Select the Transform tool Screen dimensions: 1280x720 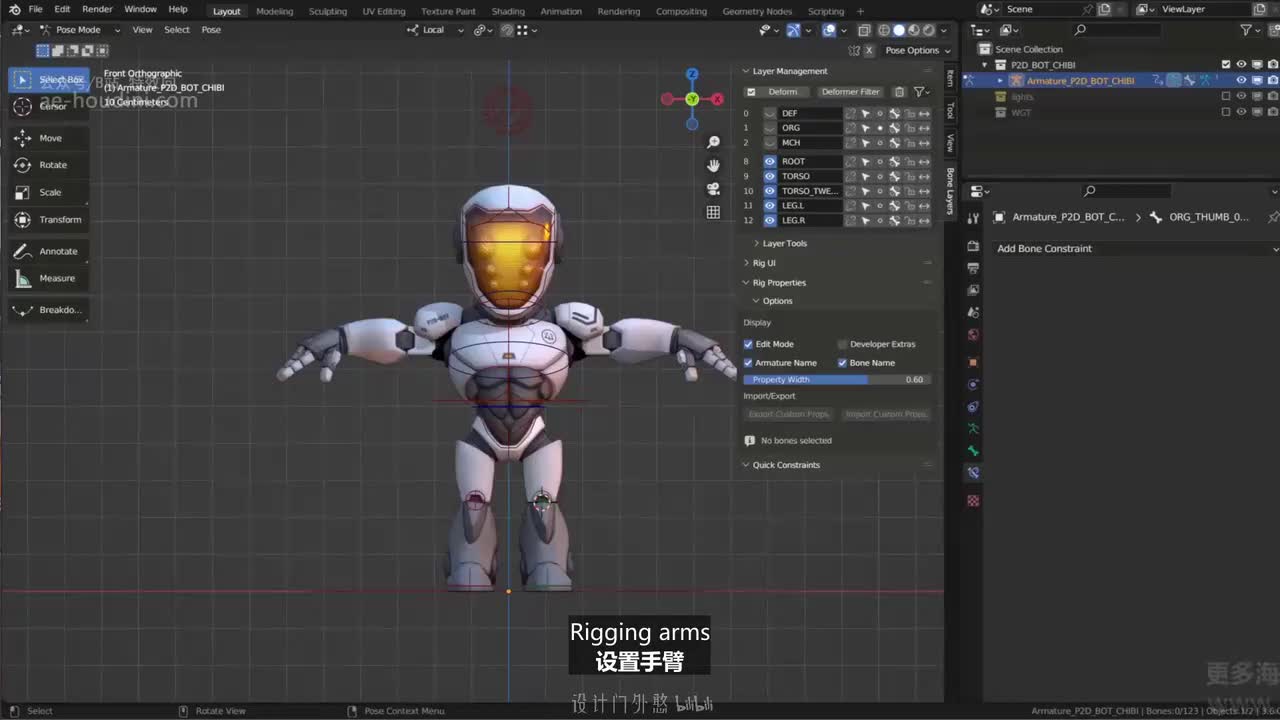[x=48, y=219]
